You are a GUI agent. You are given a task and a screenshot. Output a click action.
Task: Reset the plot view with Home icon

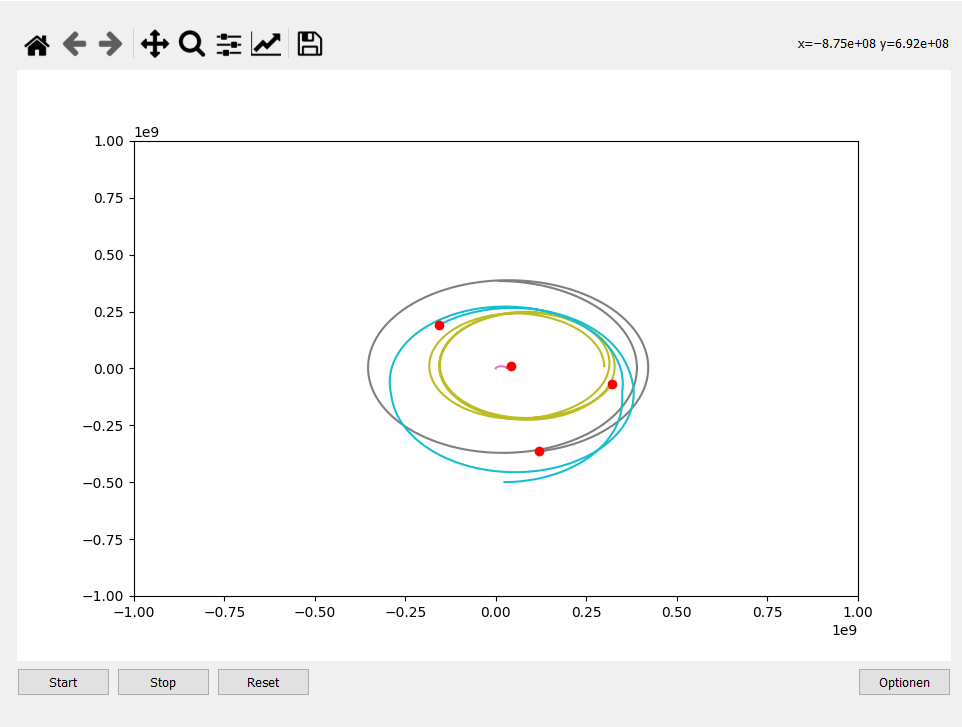point(37,44)
